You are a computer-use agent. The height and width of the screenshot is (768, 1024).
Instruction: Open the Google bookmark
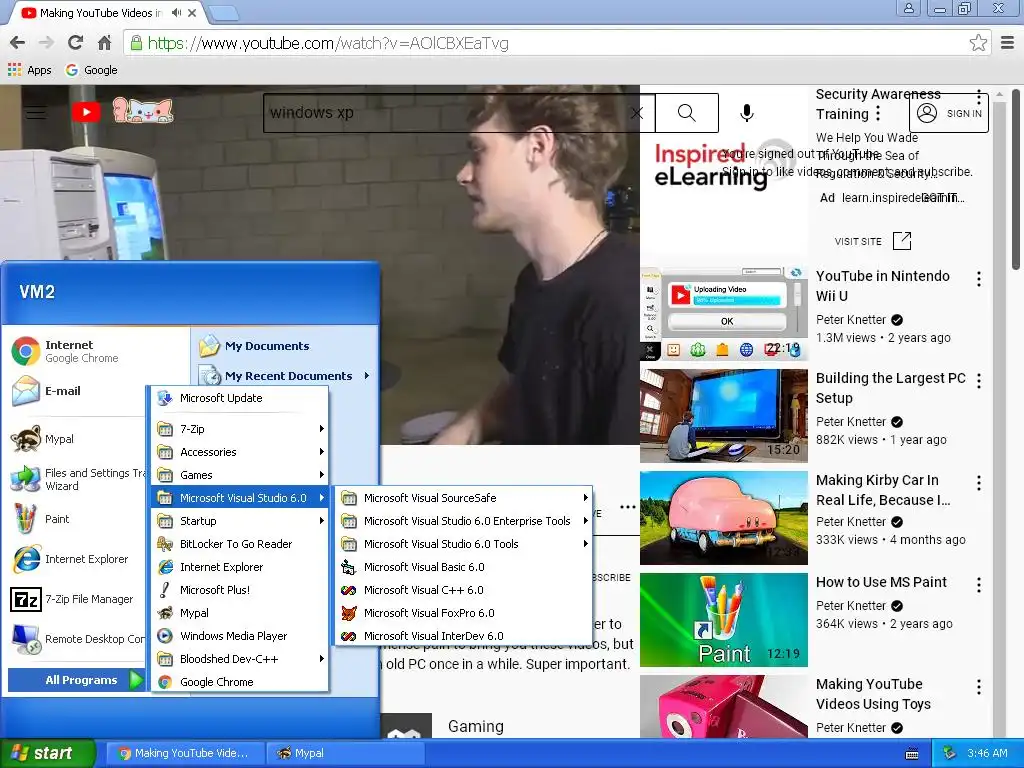[x=92, y=70]
